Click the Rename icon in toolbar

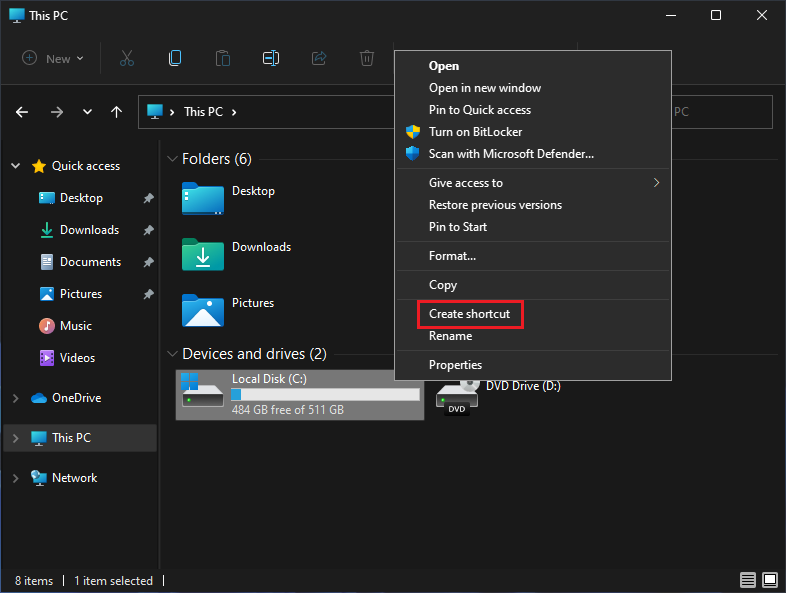coord(271,58)
